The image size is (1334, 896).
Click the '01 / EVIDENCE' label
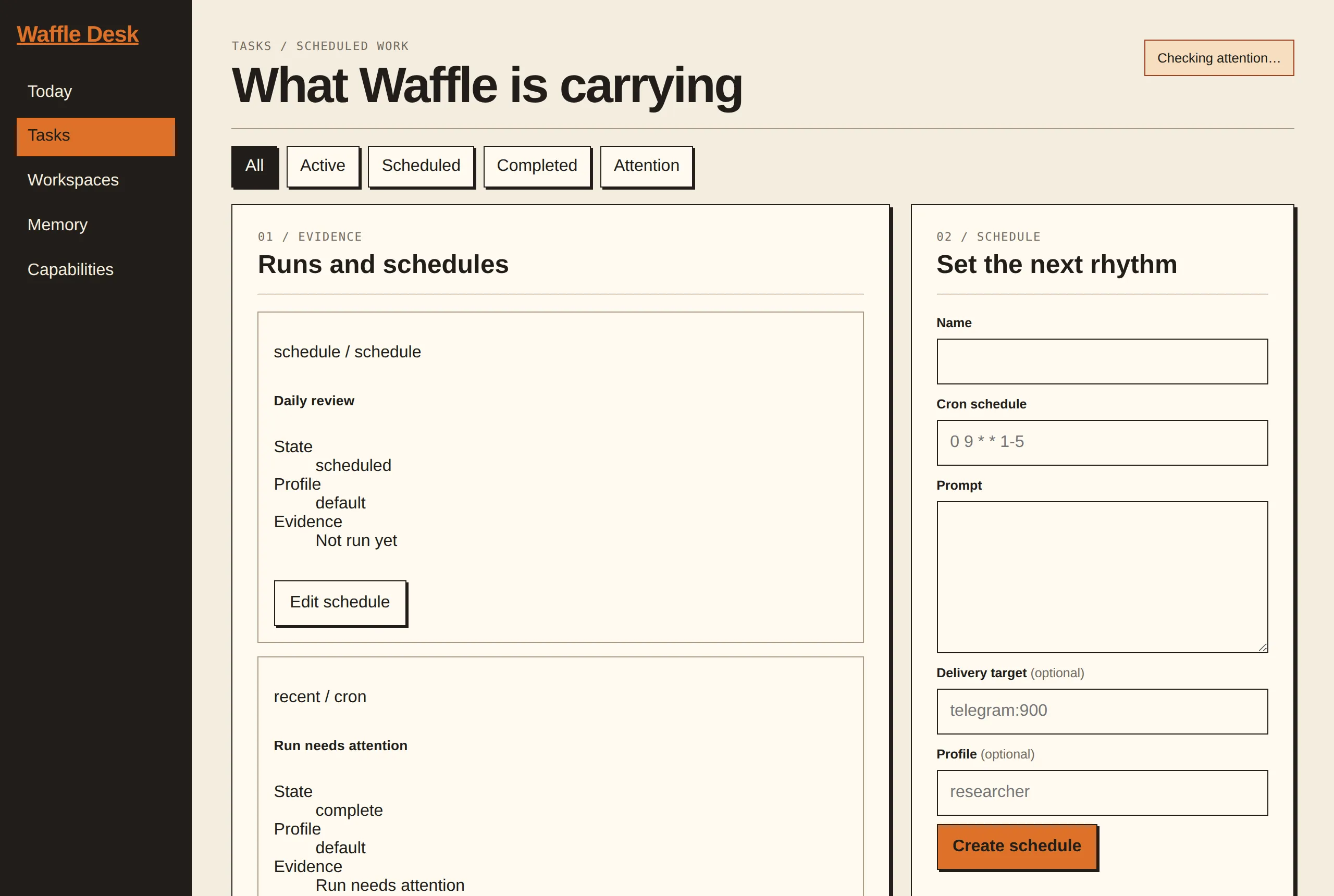[x=310, y=237]
